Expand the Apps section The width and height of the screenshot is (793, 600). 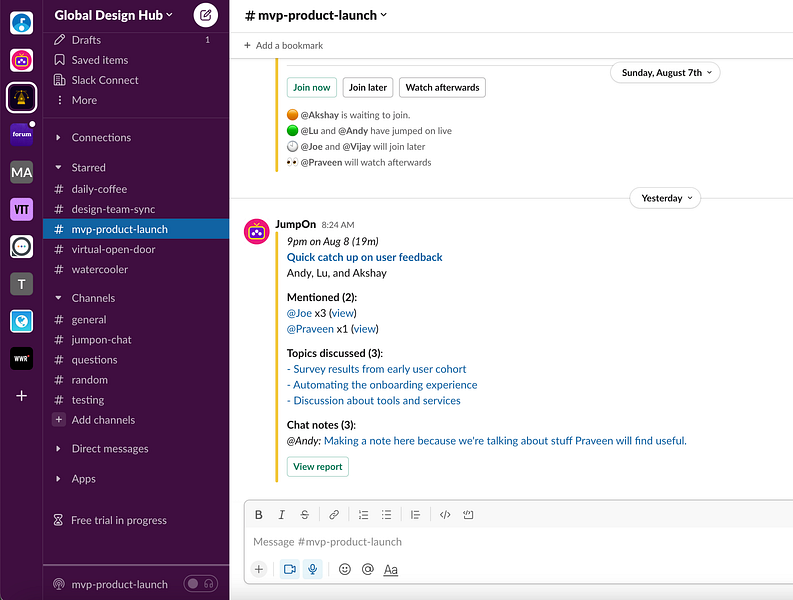58,479
